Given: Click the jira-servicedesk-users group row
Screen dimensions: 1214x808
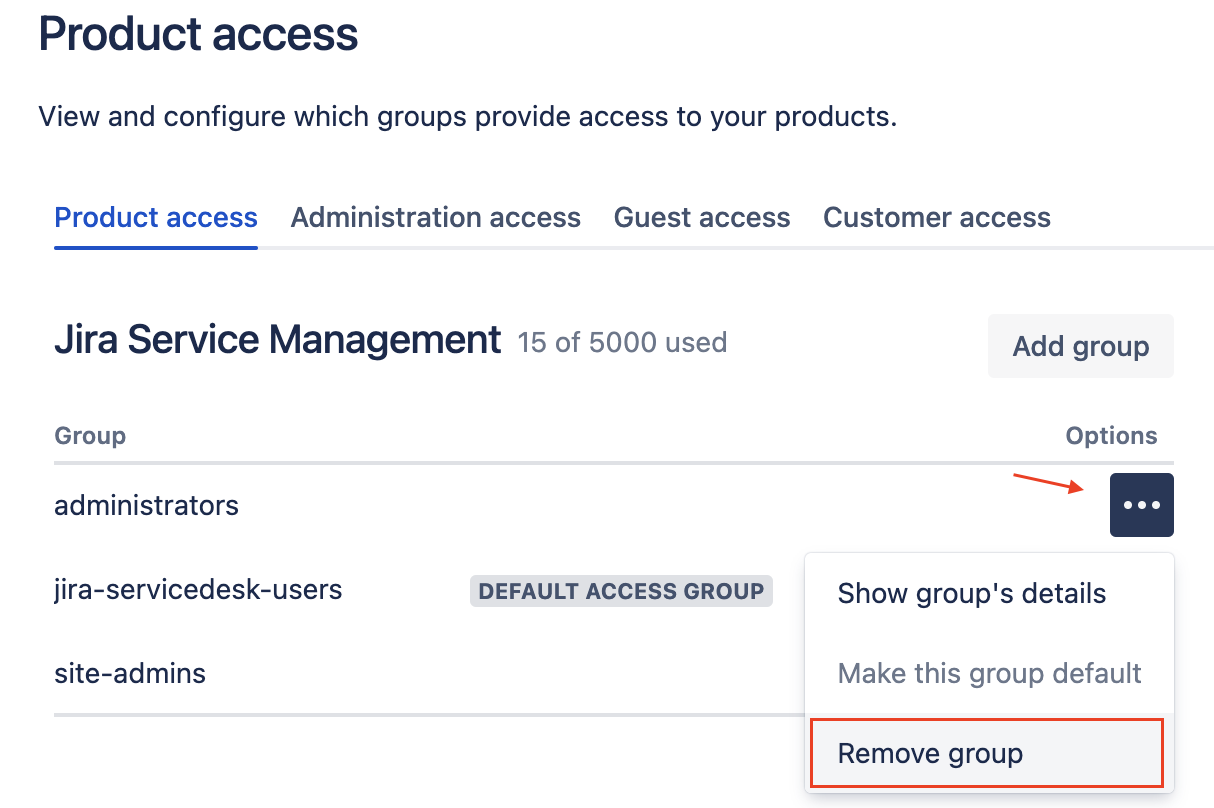Looking at the screenshot, I should coord(198,590).
